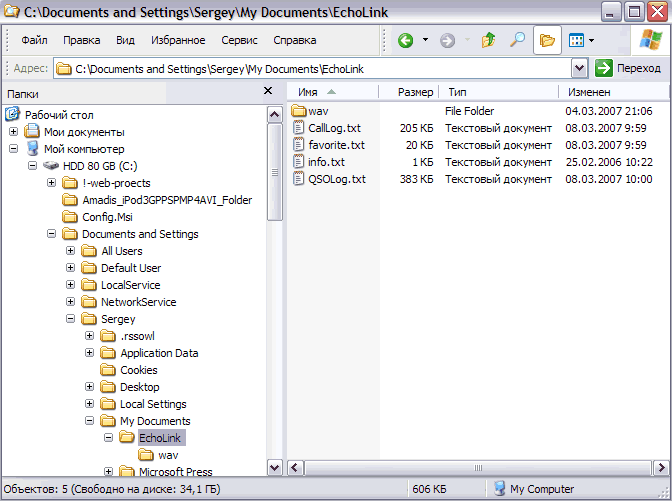Click the Windows flag logo
This screenshot has height=501, width=672.
650,40
